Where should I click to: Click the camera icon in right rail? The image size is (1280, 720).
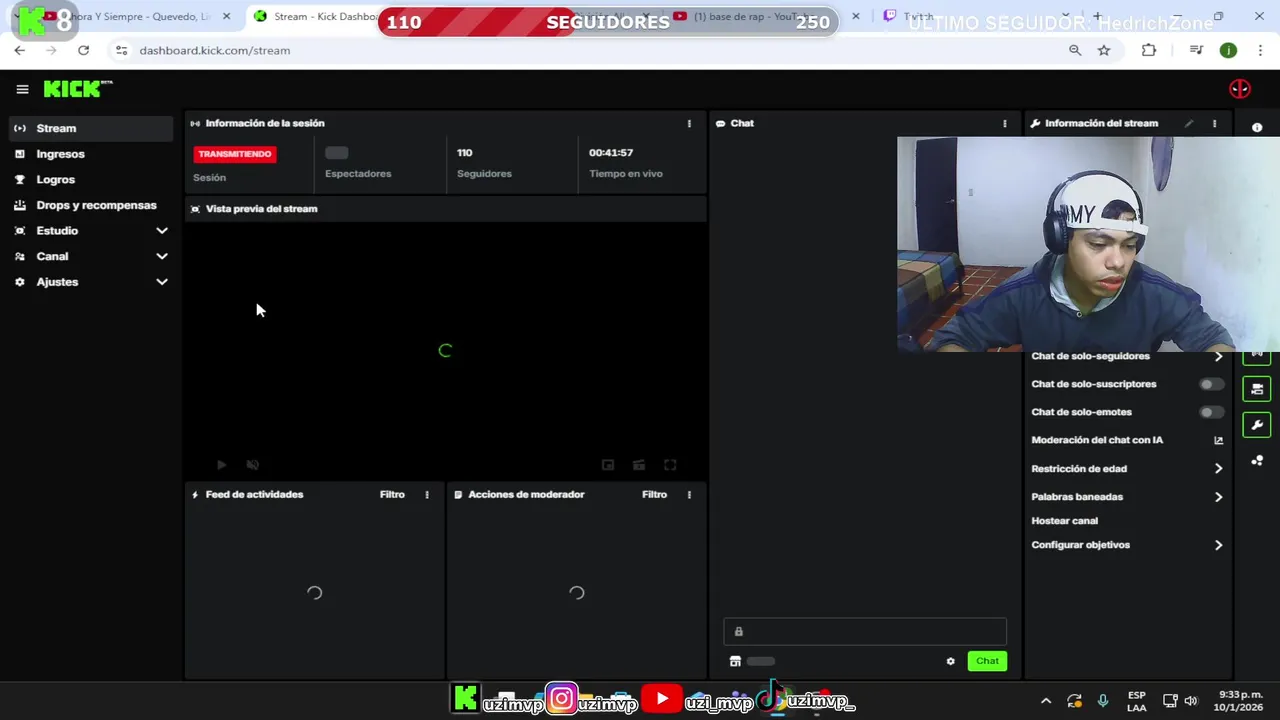click(x=1257, y=389)
